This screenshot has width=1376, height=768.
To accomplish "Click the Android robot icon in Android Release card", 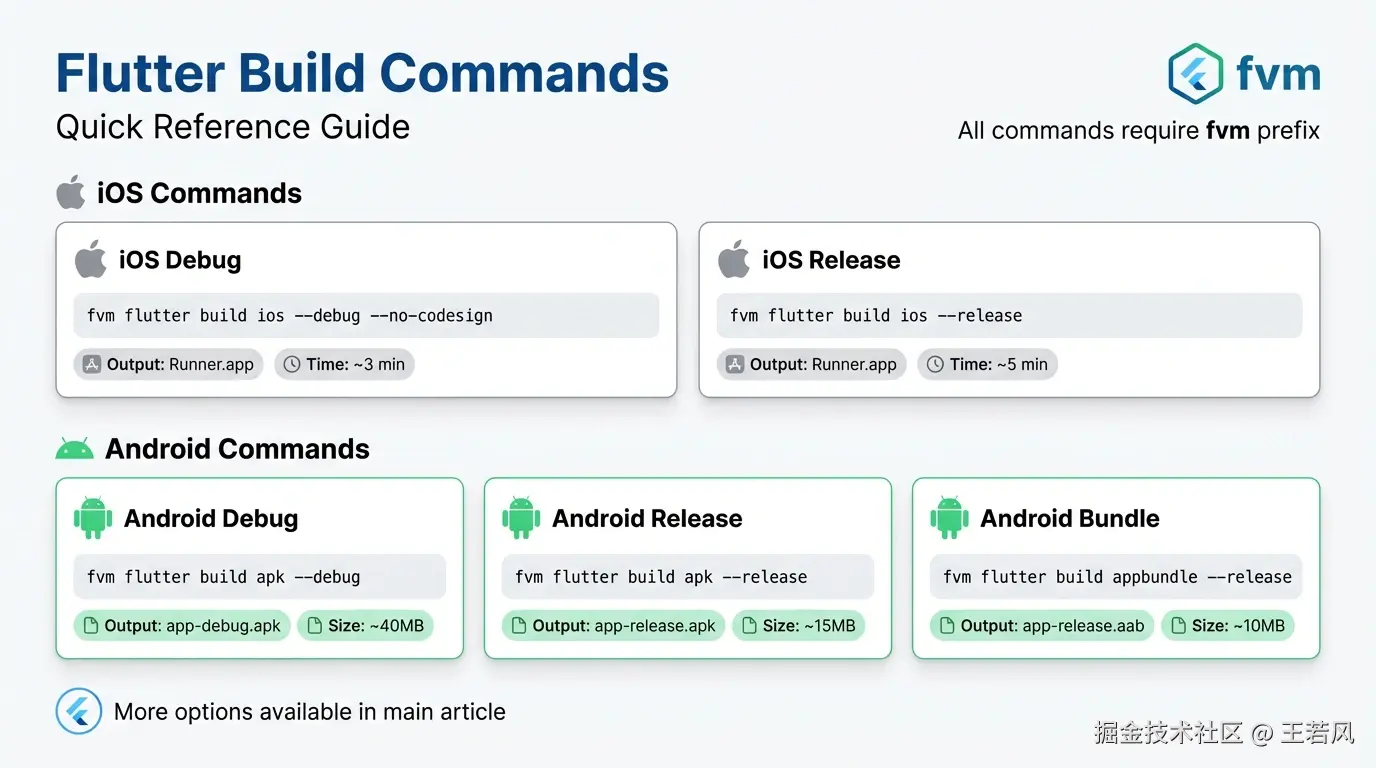I will [521, 518].
